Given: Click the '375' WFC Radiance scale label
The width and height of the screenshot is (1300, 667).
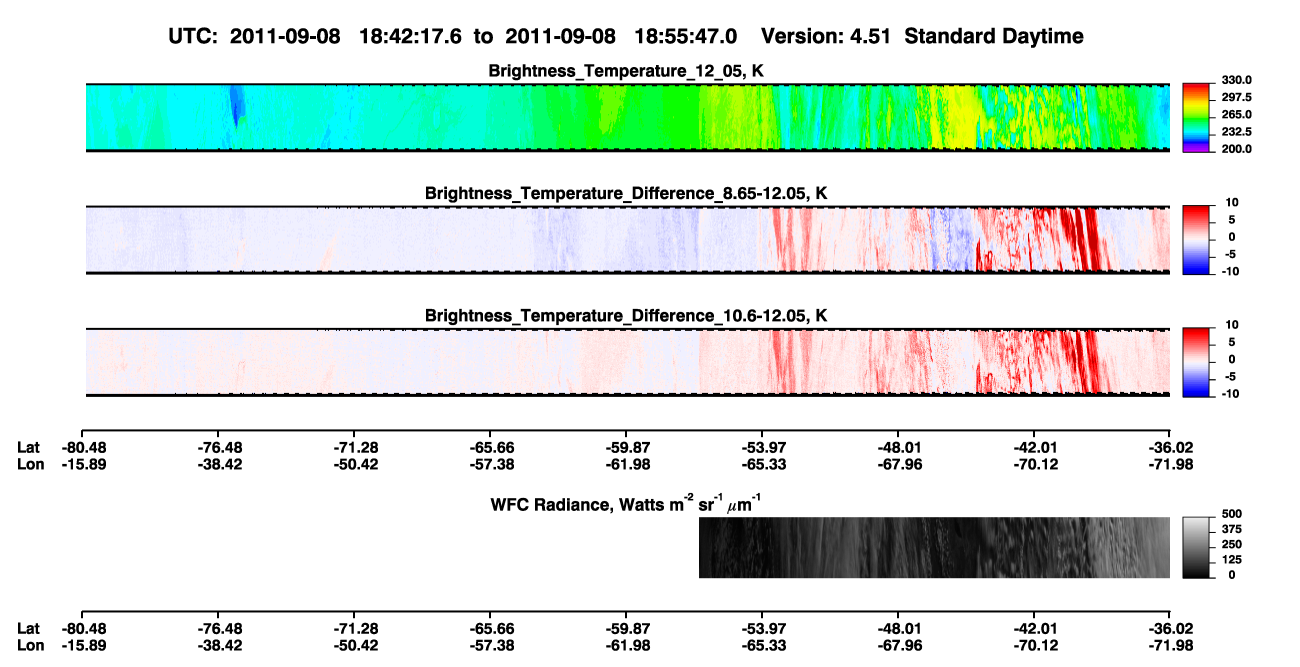Looking at the screenshot, I should click(x=1233, y=529).
